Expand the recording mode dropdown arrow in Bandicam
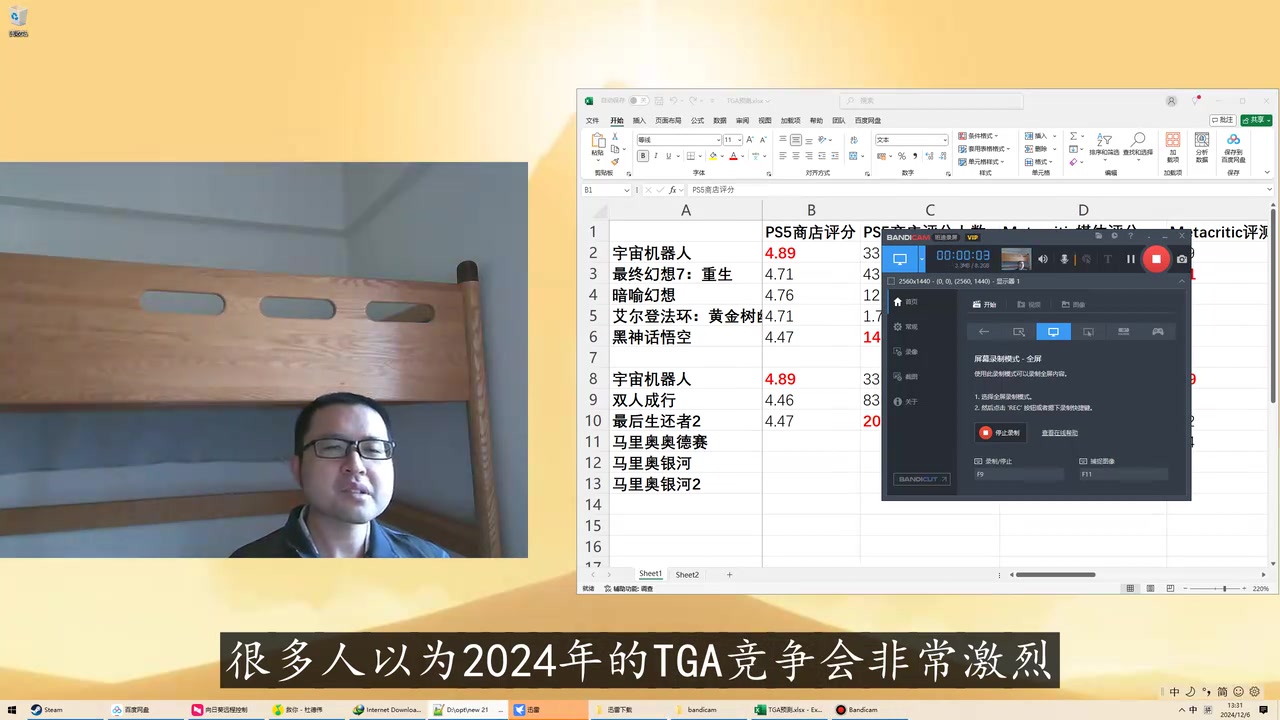Screen dimensions: 1280x720 coord(922,259)
